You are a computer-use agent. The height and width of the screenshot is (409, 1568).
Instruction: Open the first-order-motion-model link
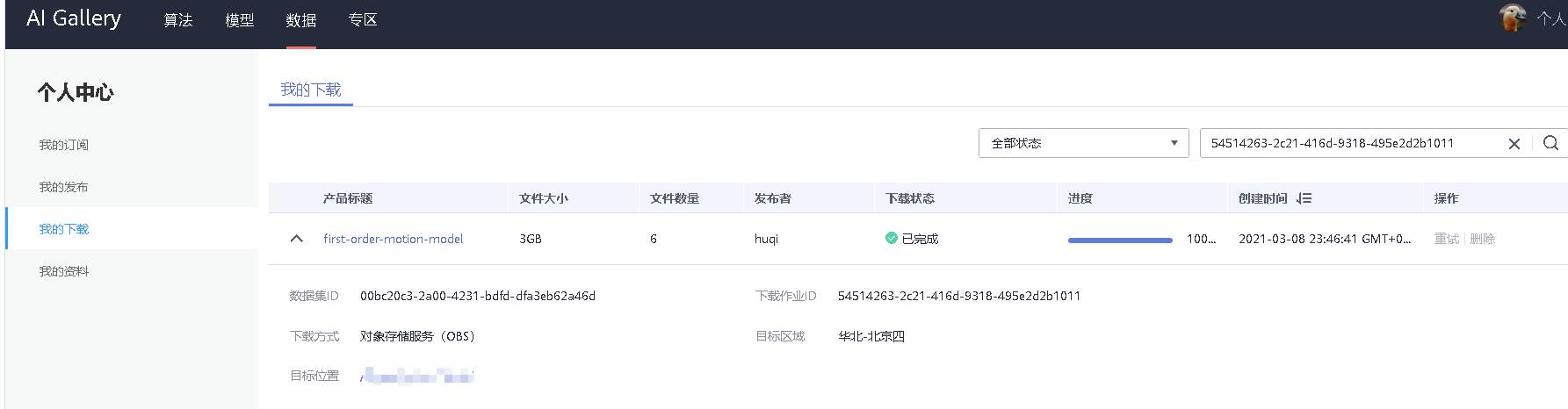click(x=393, y=239)
